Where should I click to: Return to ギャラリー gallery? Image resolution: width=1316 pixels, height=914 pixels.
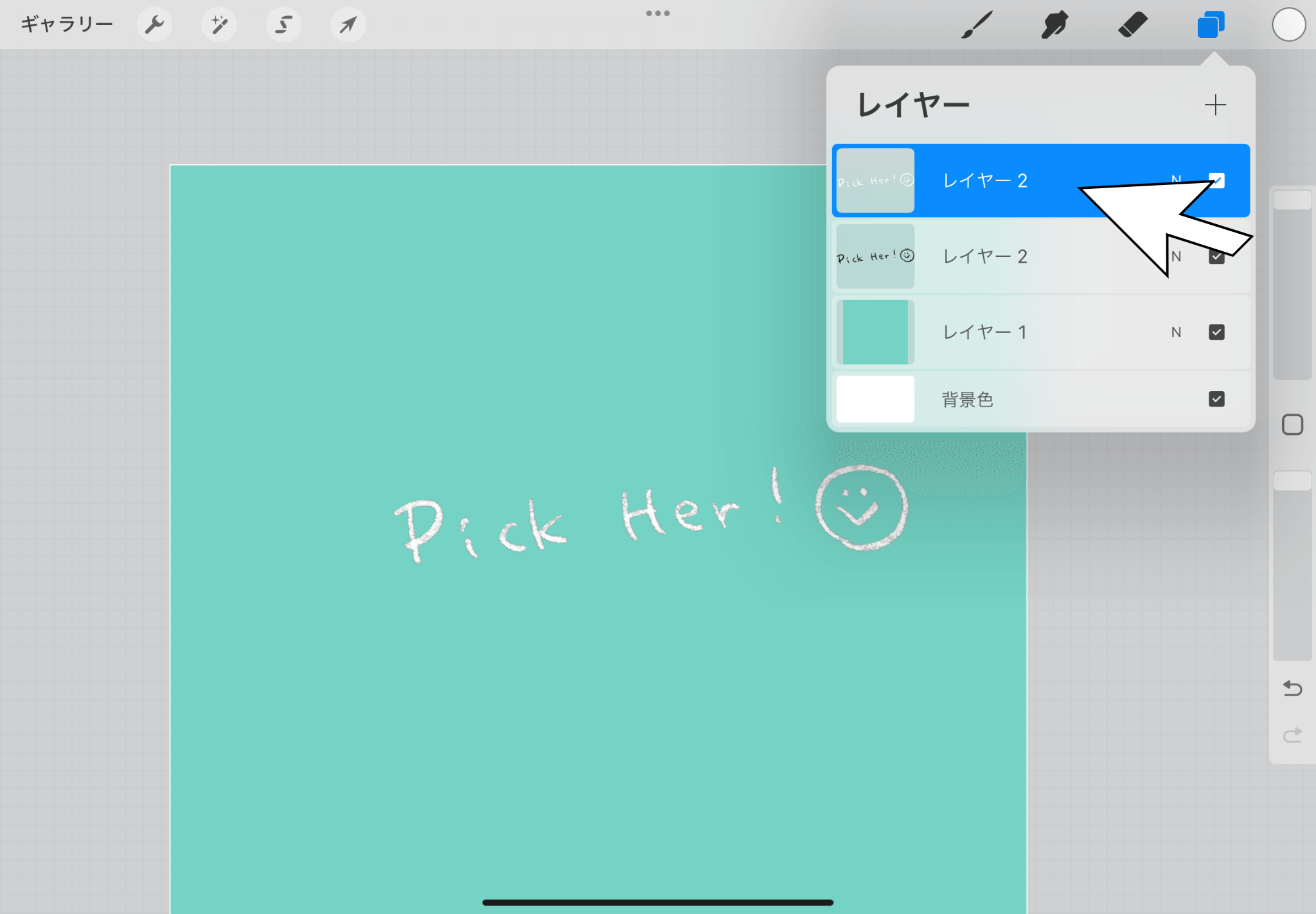pyautogui.click(x=67, y=25)
